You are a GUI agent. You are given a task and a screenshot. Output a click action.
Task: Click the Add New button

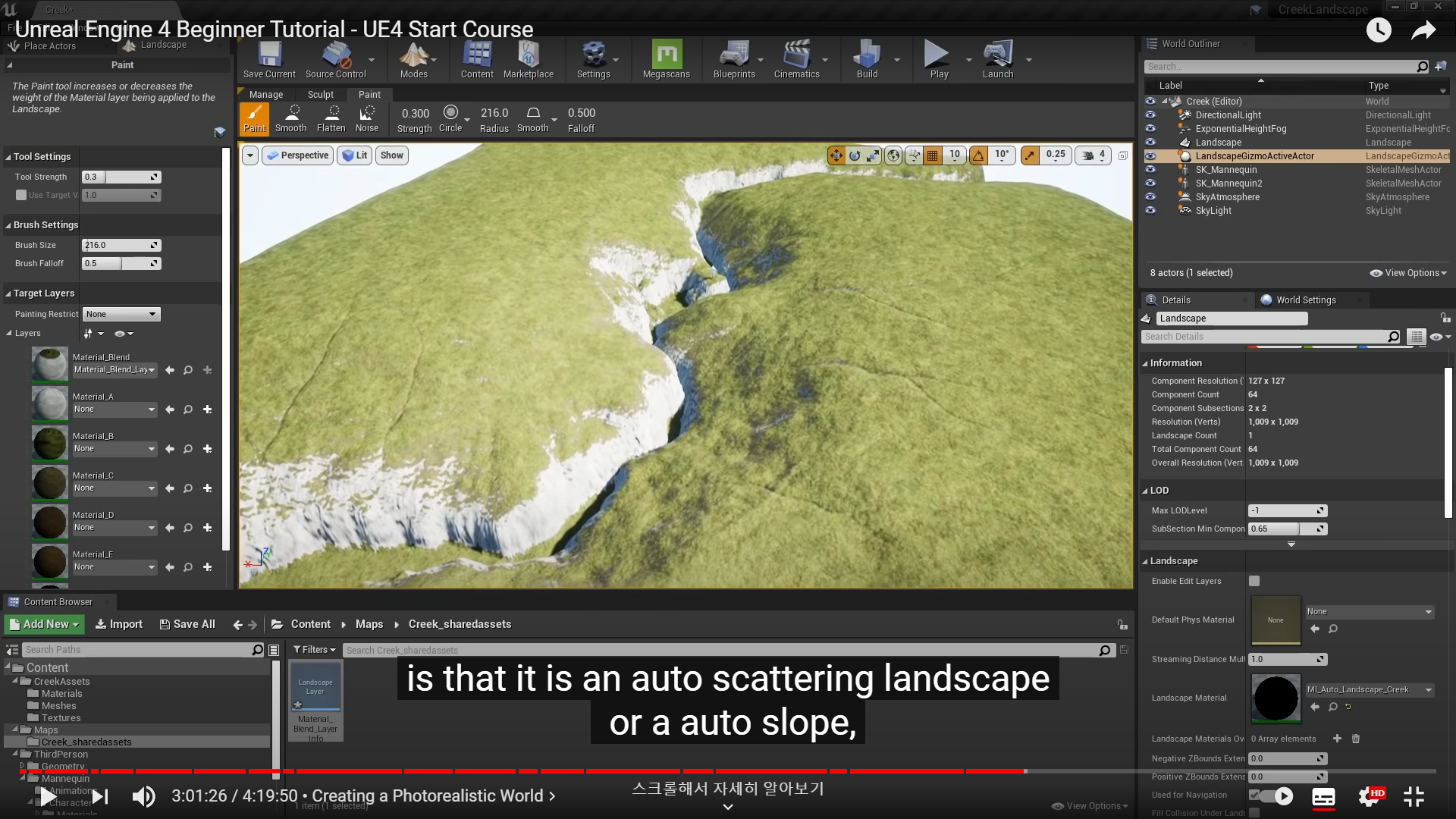pos(45,624)
